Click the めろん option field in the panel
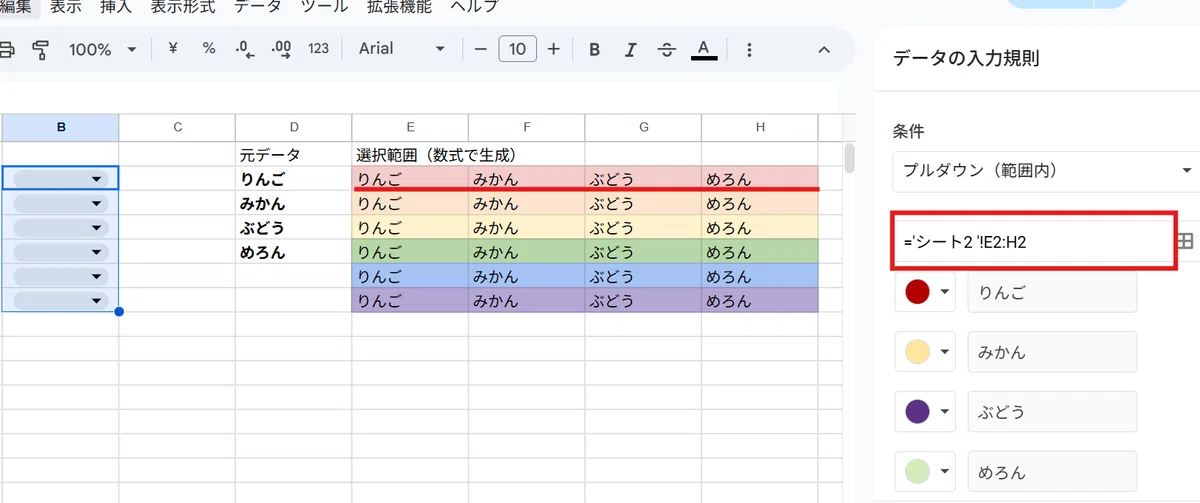 coord(1052,471)
